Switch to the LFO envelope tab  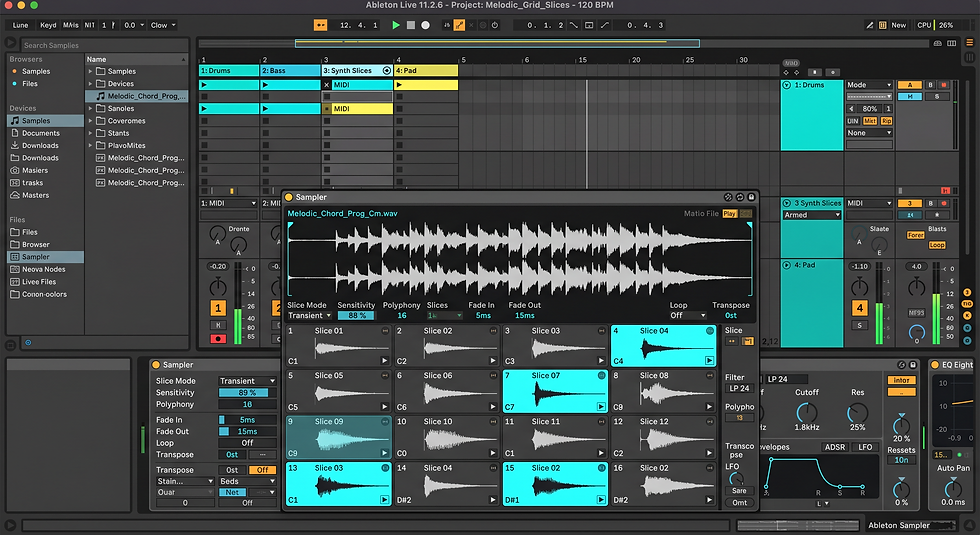[x=865, y=448]
